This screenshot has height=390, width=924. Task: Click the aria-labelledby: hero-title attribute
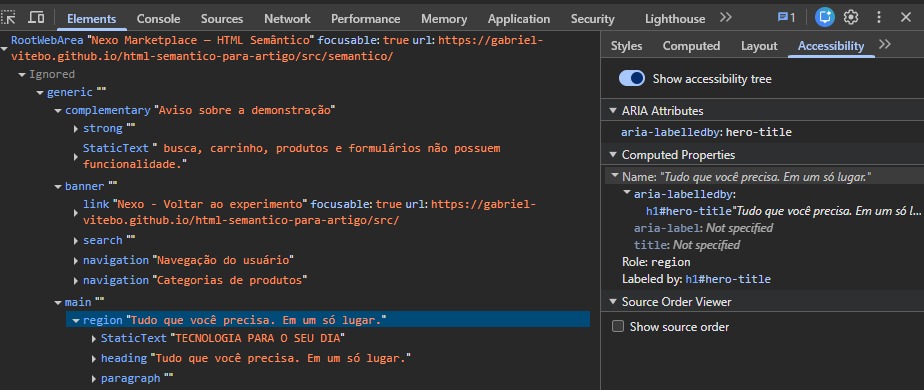[x=706, y=133]
